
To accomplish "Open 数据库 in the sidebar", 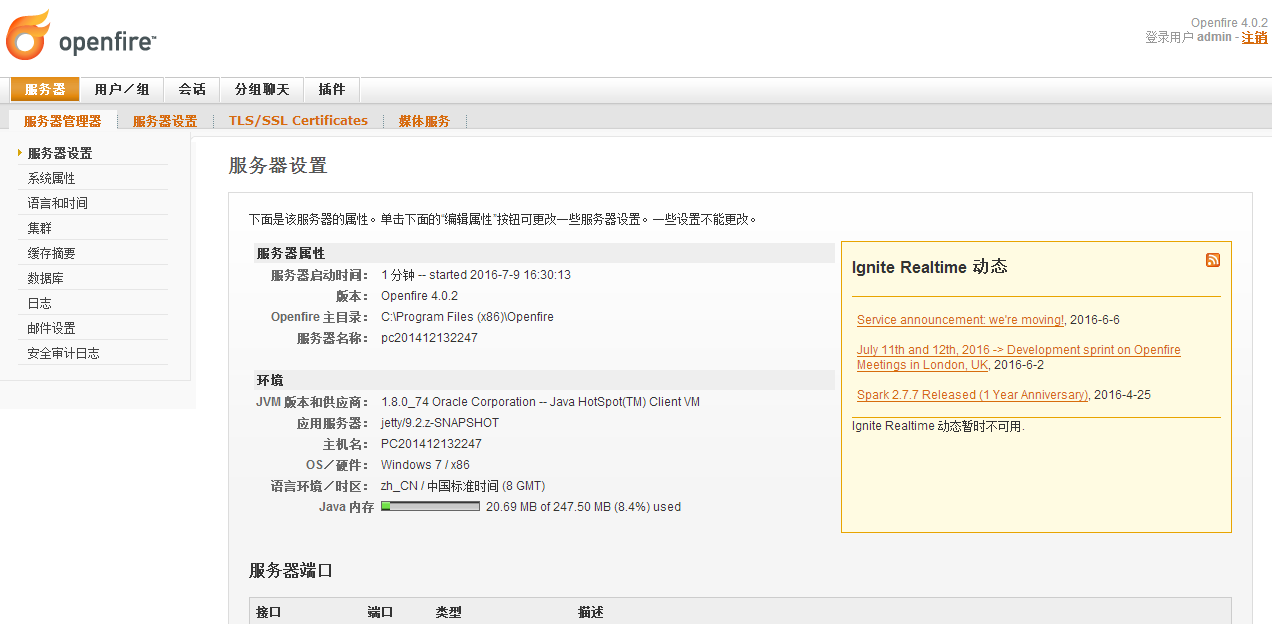I will pos(45,278).
